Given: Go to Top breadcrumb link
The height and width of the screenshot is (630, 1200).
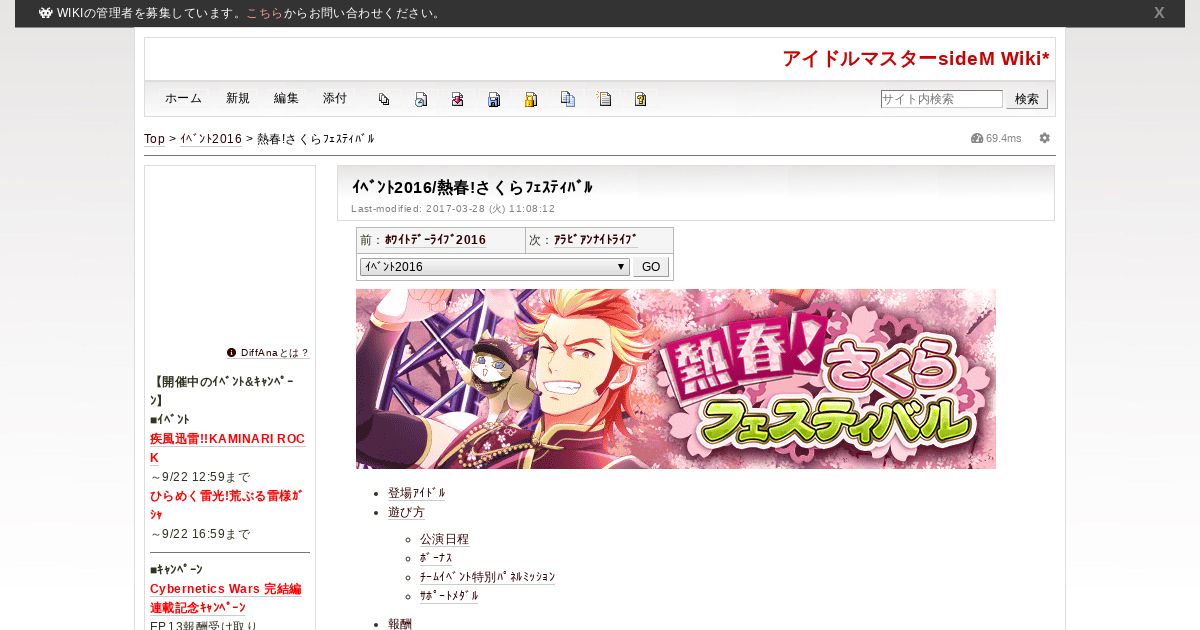Looking at the screenshot, I should tap(154, 138).
